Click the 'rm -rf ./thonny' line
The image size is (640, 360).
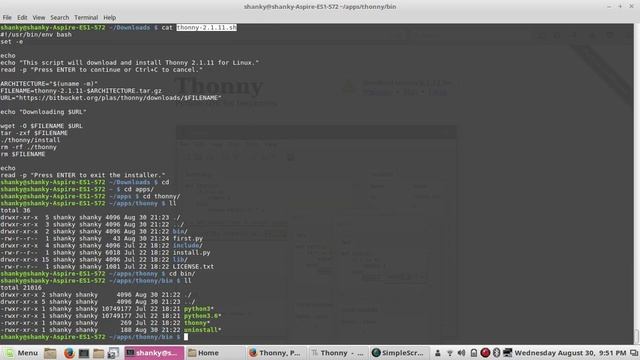(28, 147)
